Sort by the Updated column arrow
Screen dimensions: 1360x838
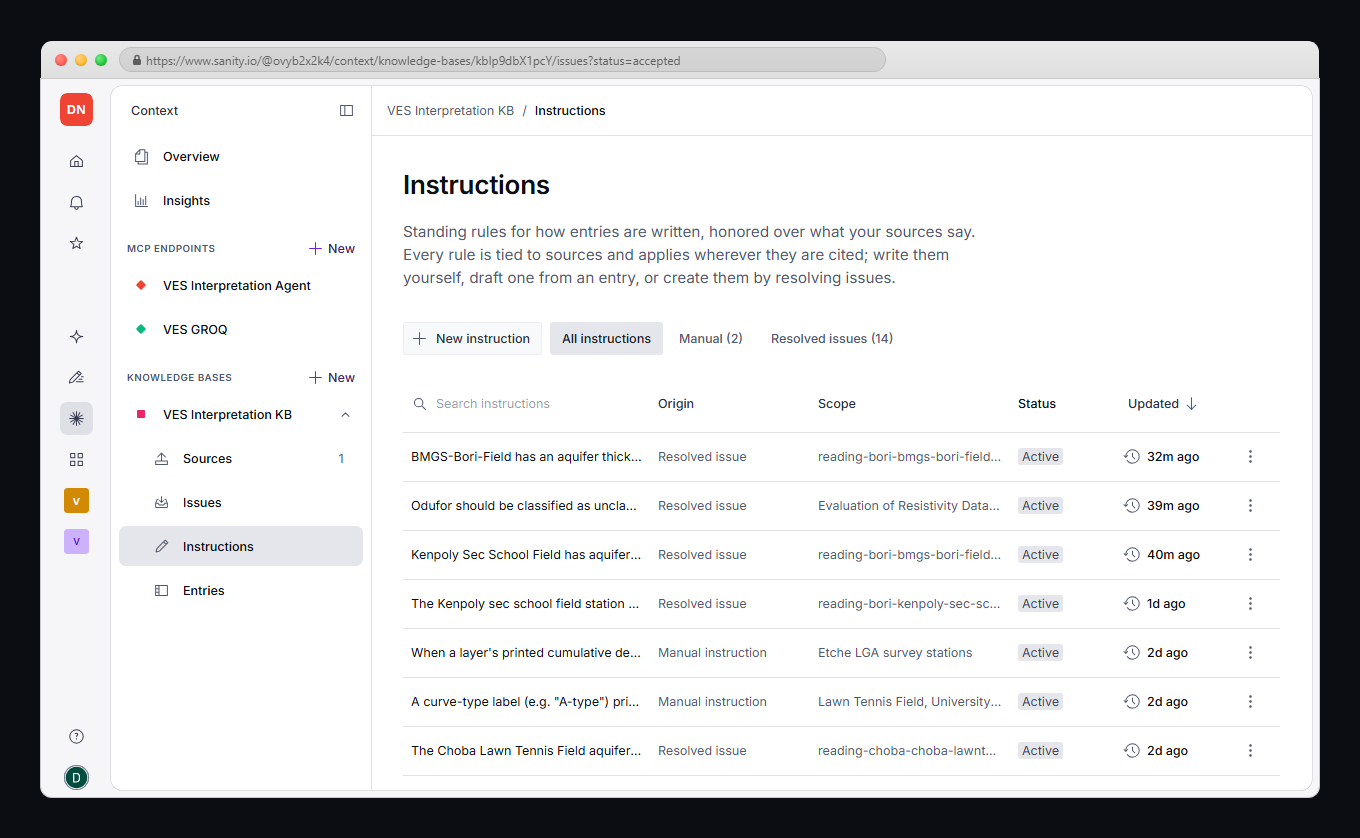coord(1191,404)
